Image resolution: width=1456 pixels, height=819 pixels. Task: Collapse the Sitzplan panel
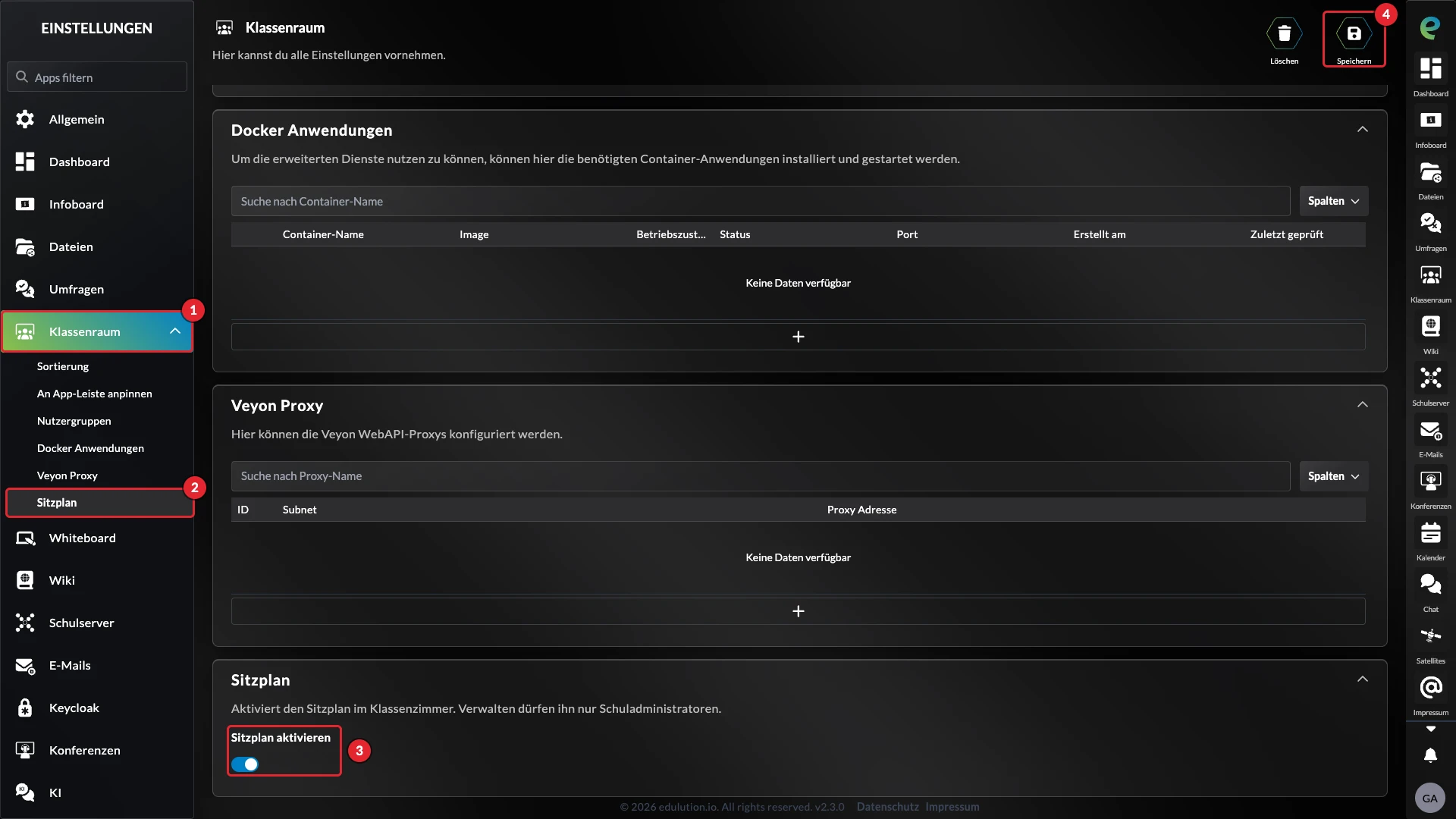click(x=1363, y=679)
